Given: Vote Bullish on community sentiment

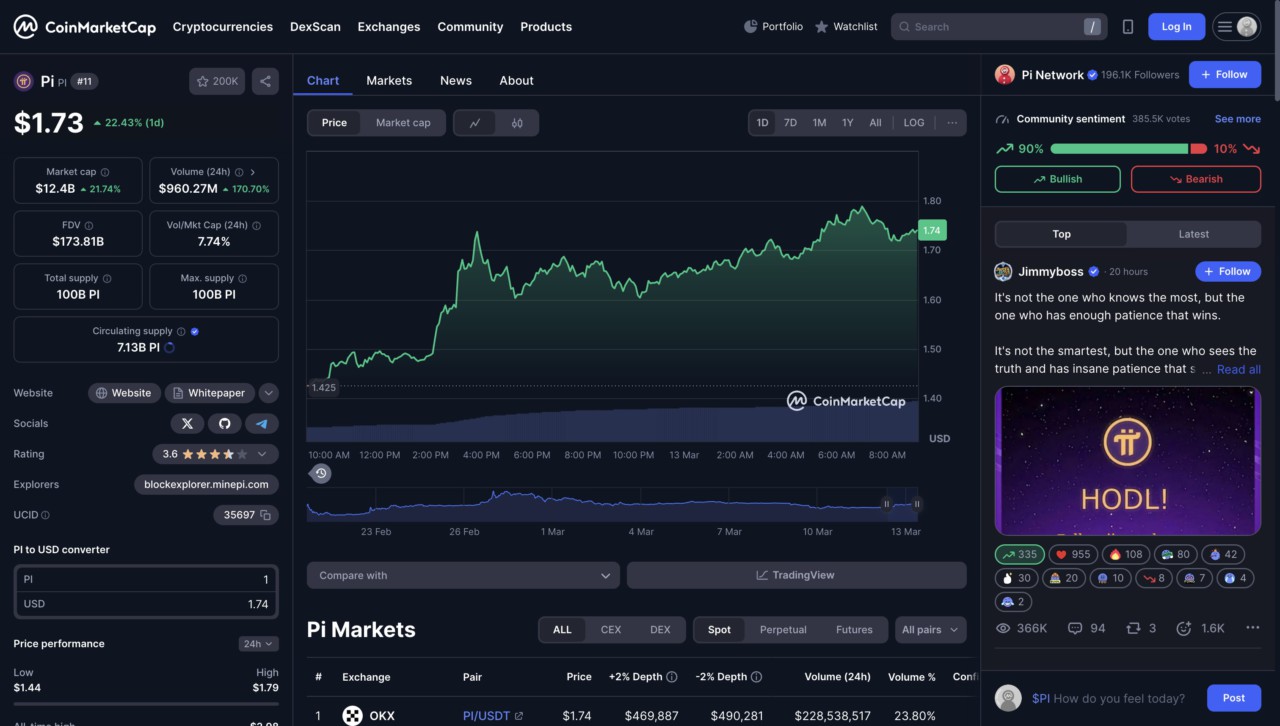Looking at the screenshot, I should [1057, 179].
